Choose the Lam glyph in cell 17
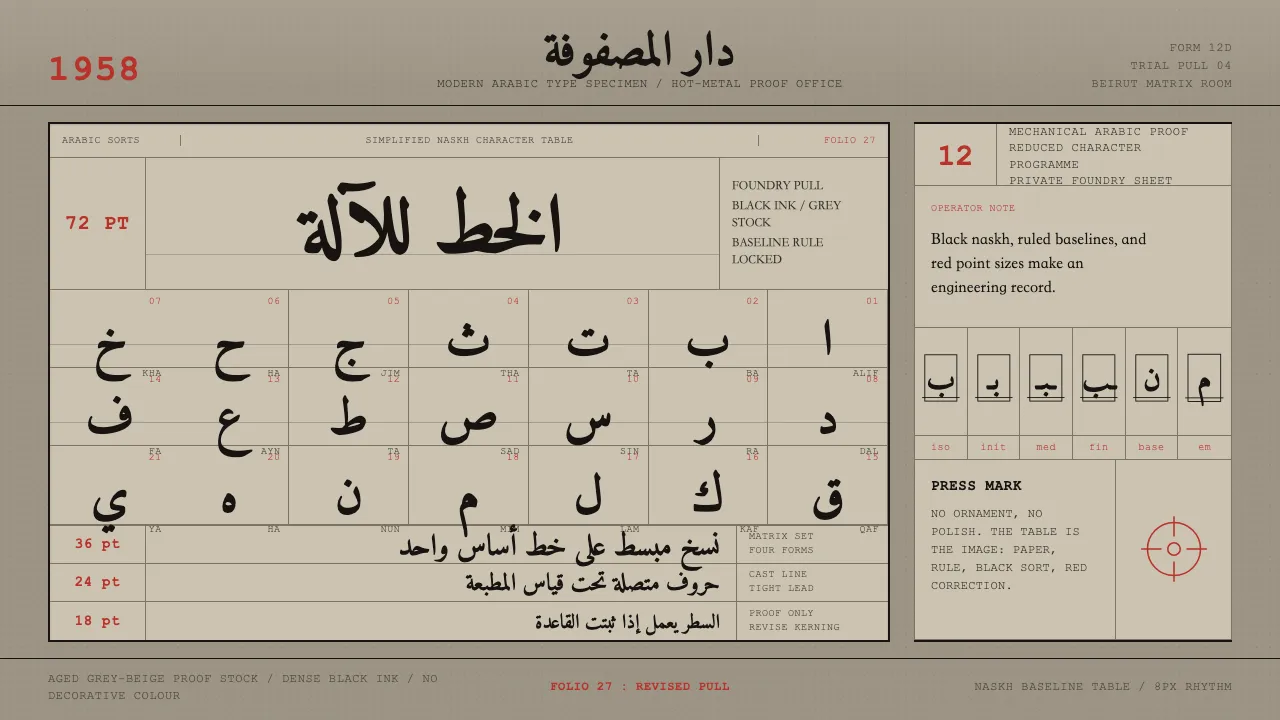Viewport: 1280px width, 720px height. pyautogui.click(x=588, y=494)
